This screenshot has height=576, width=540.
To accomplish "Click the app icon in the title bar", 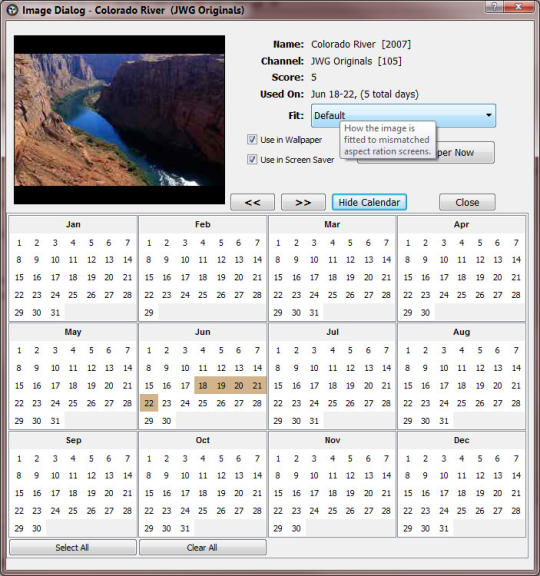I will tap(12, 10).
